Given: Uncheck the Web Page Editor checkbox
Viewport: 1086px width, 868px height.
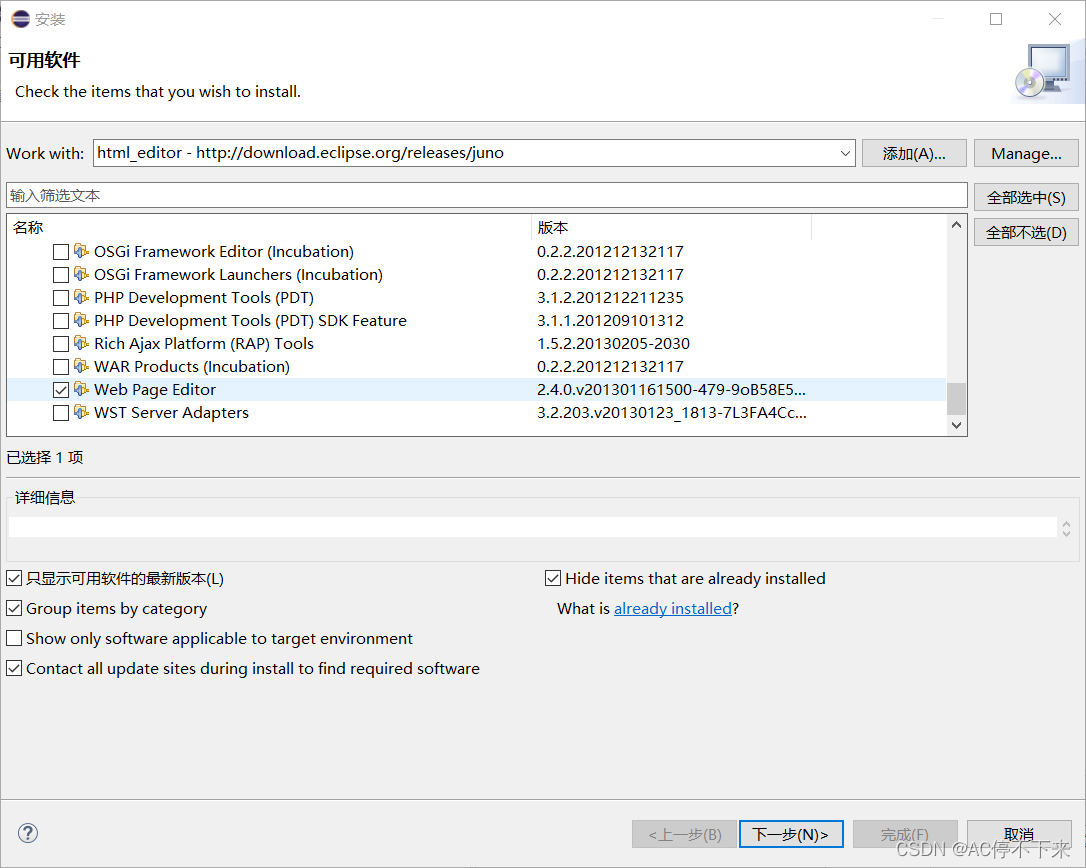Looking at the screenshot, I should point(61,390).
